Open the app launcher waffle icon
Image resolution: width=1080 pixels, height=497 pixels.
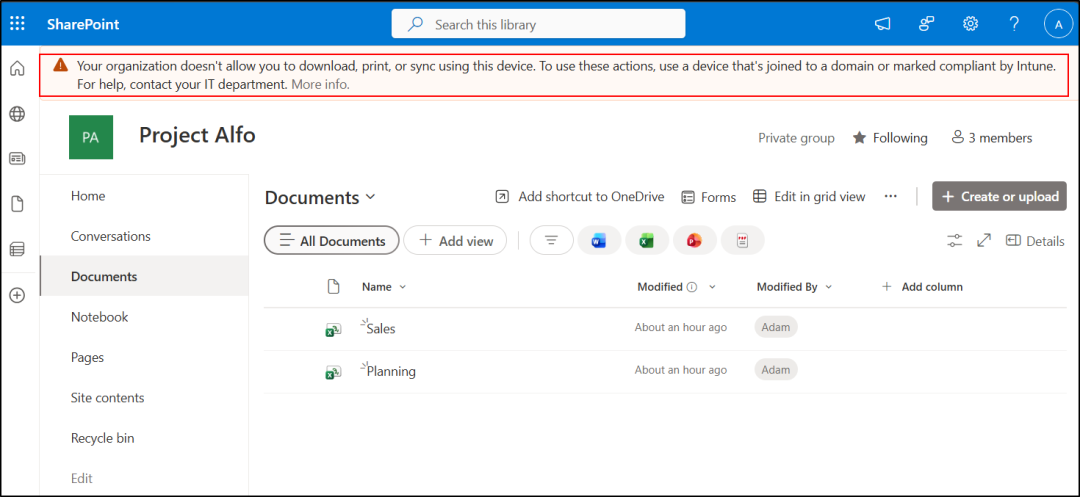[17, 24]
